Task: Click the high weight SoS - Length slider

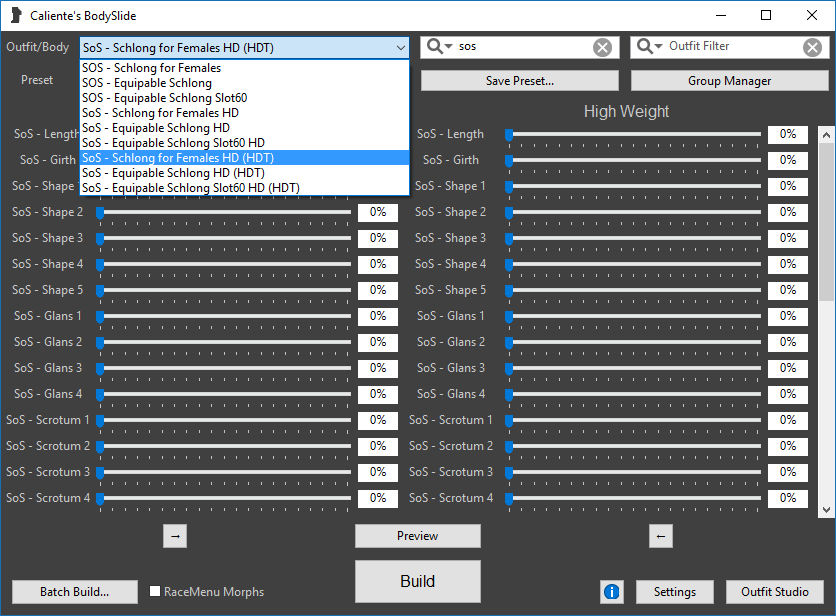Action: point(633,134)
